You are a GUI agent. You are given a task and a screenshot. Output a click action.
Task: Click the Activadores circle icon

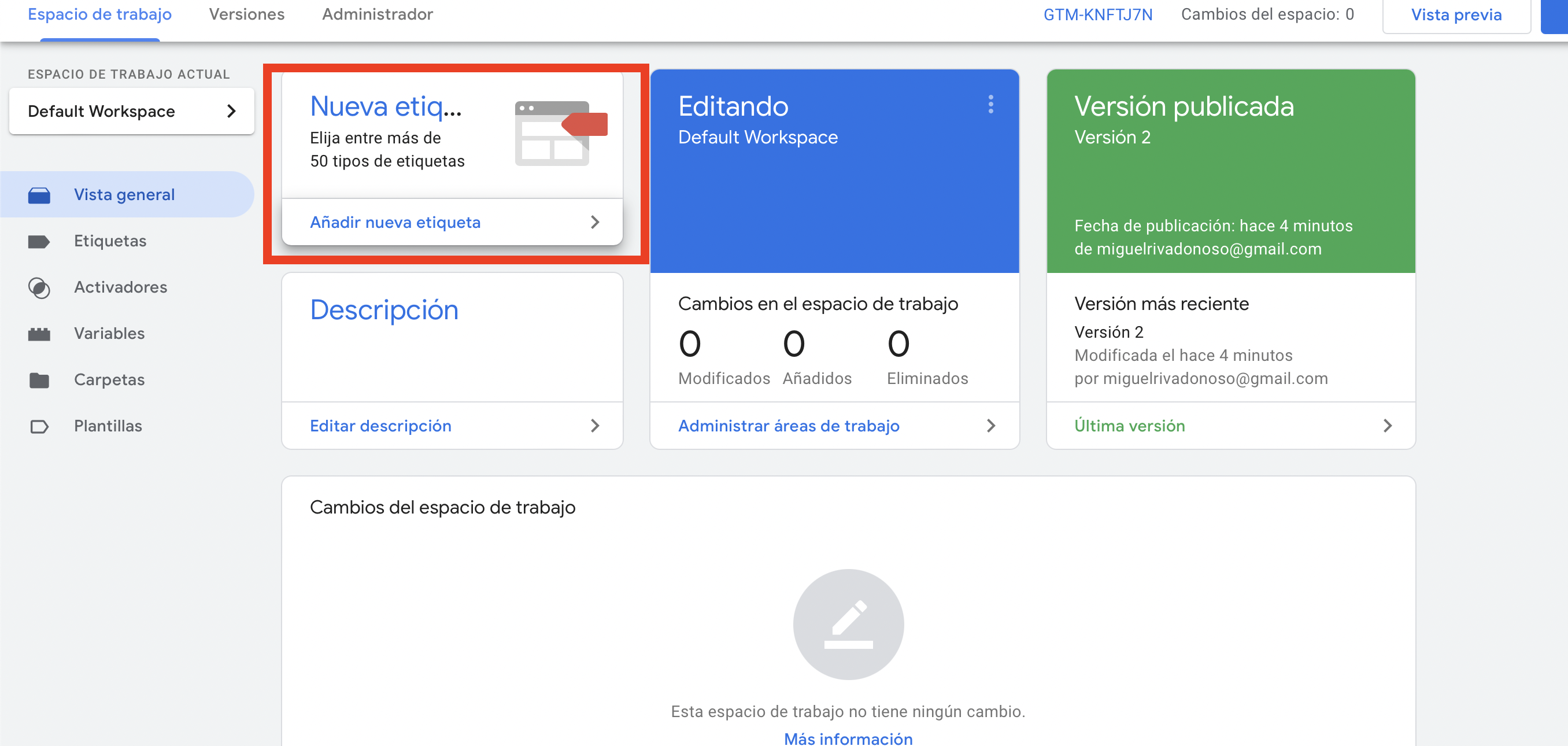click(39, 287)
